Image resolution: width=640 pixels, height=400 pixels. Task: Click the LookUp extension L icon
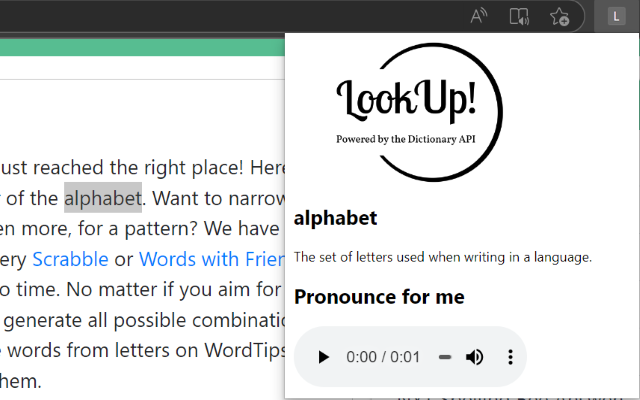pyautogui.click(x=616, y=17)
